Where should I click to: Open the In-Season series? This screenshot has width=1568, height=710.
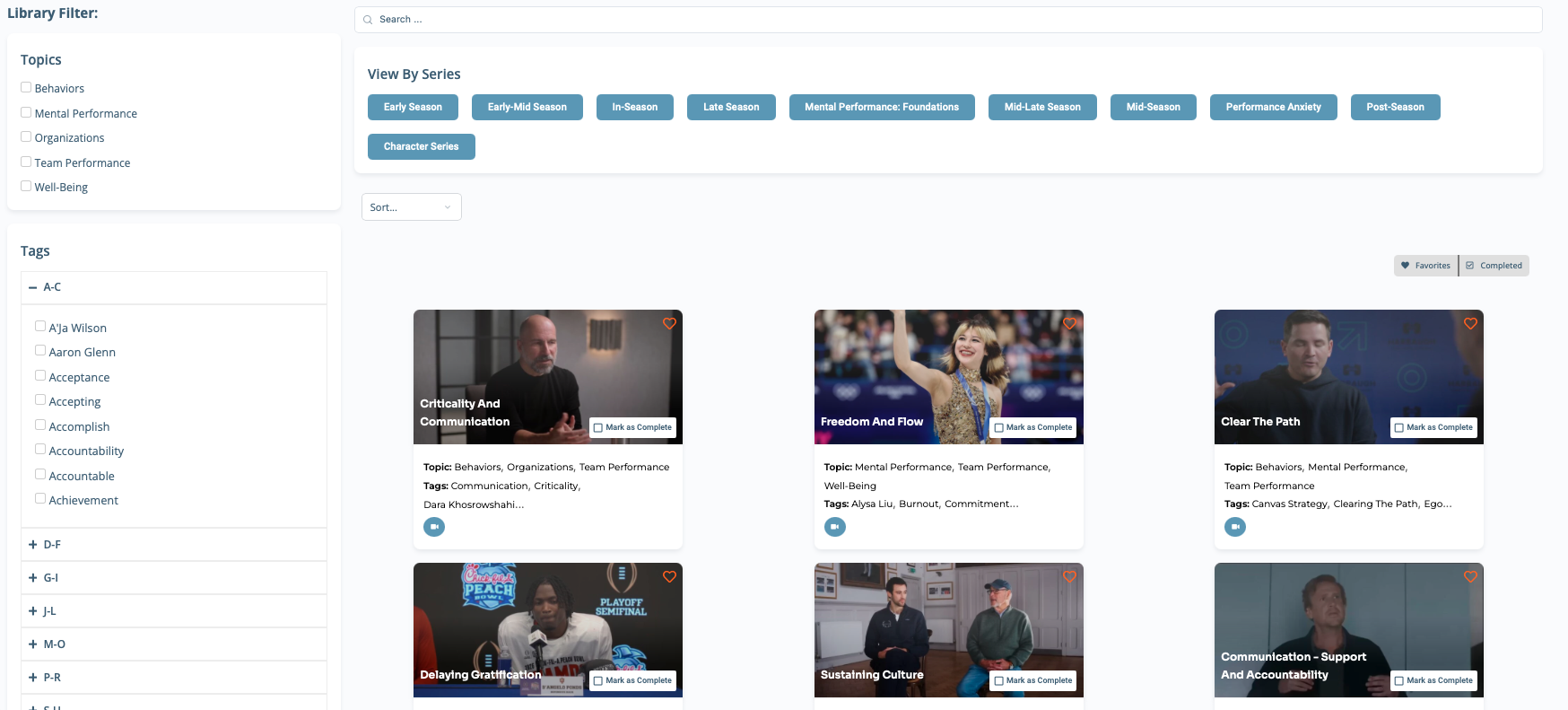tap(635, 107)
